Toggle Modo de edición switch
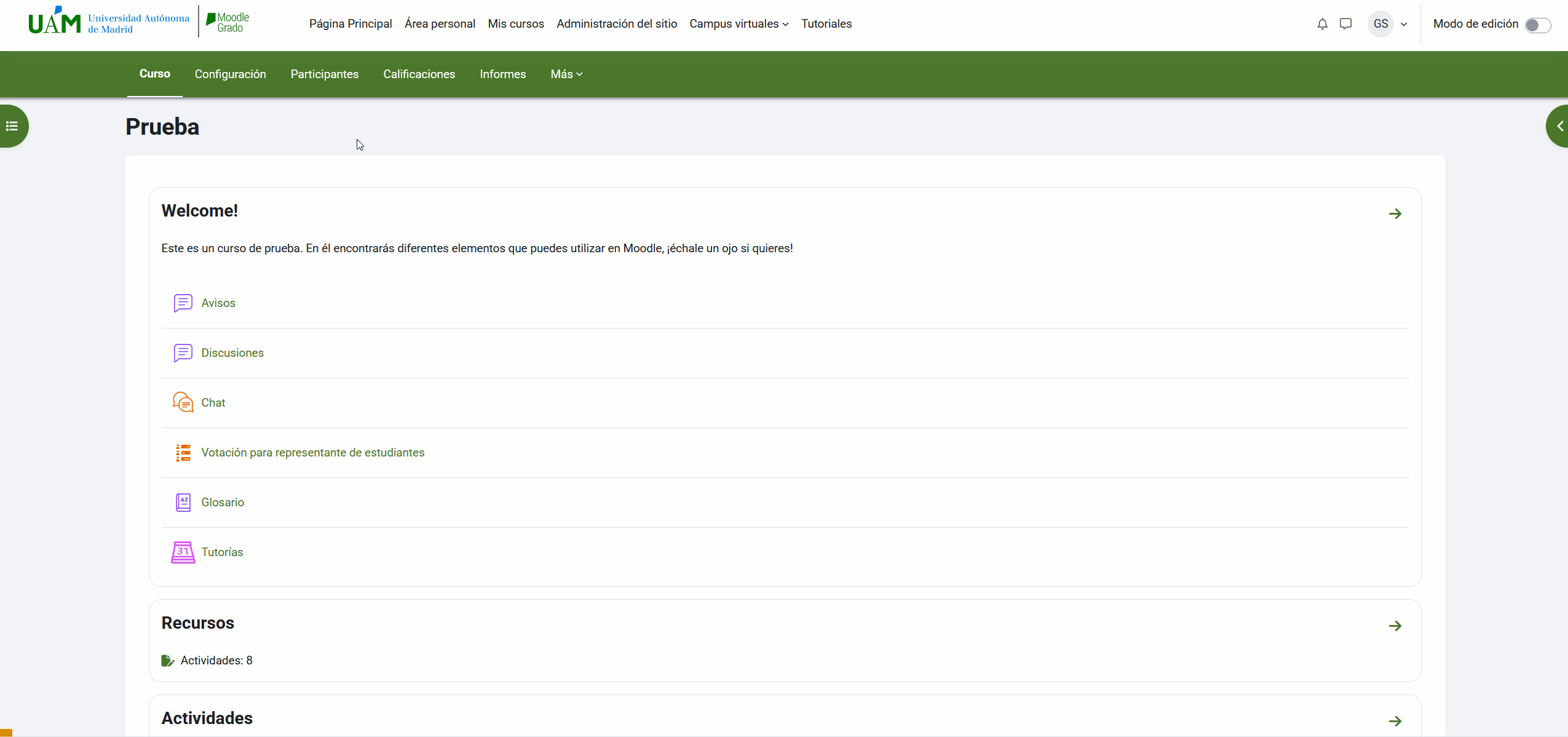Viewport: 1568px width, 737px height. coord(1537,25)
